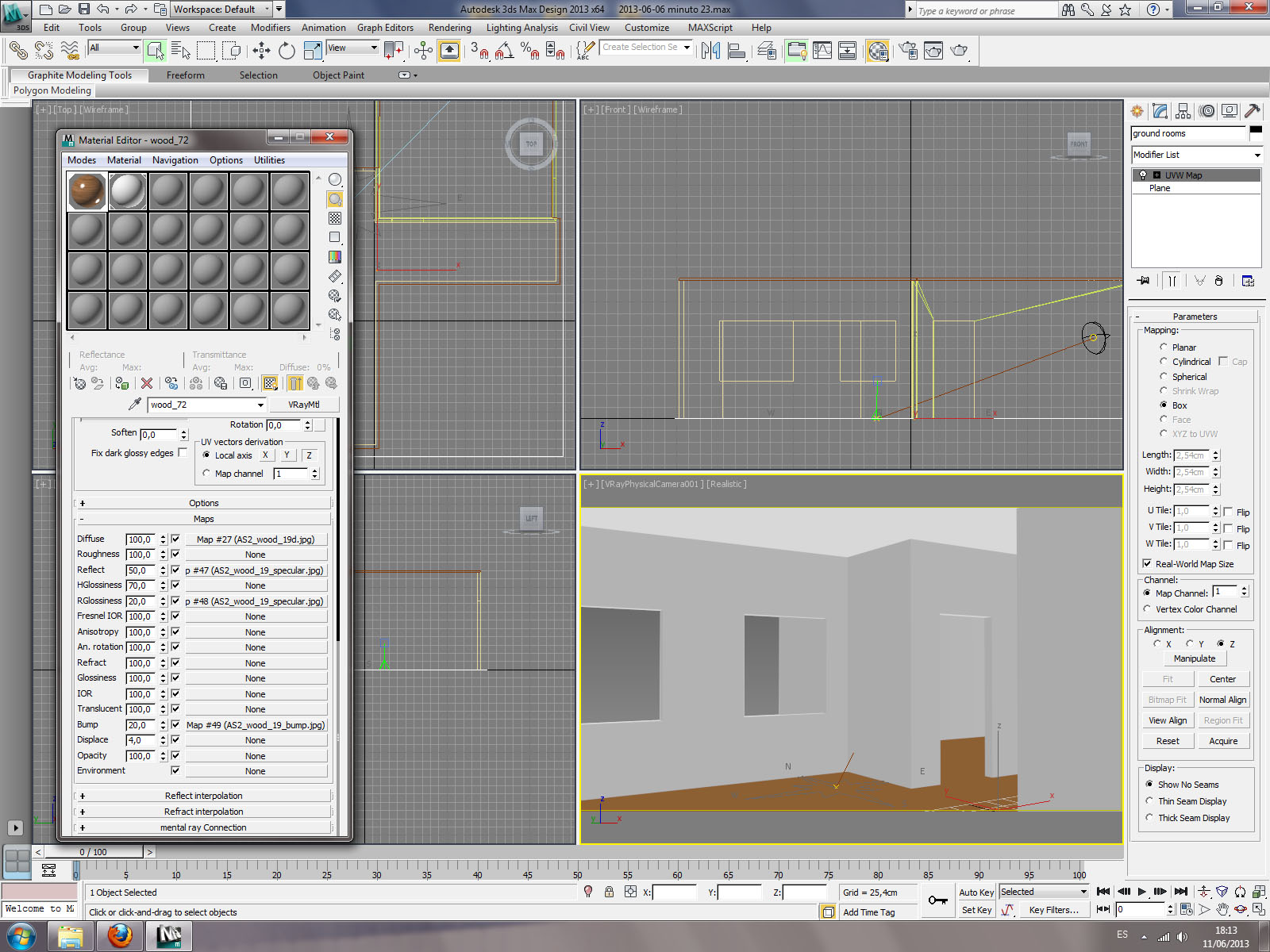Open Diffuse Map #27 (AS2_wood_19d.jpg)
The image size is (1270, 952).
[256, 539]
